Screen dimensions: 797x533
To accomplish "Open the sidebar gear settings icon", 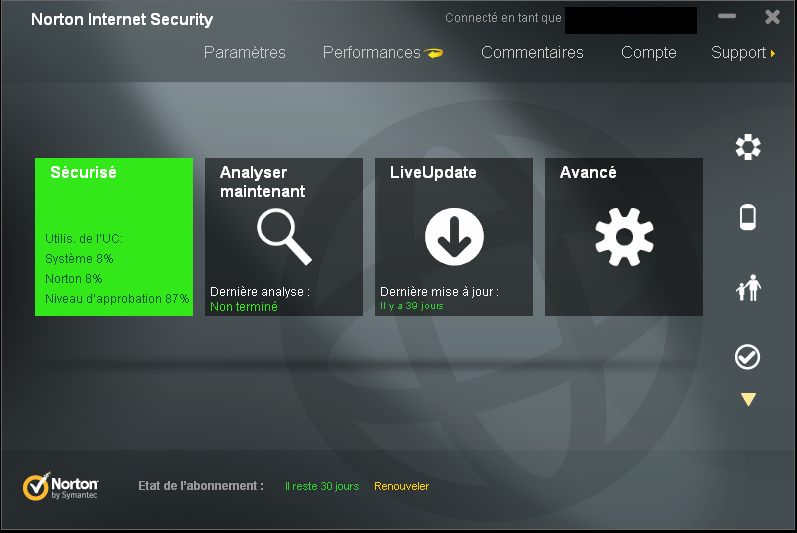I will 748,147.
